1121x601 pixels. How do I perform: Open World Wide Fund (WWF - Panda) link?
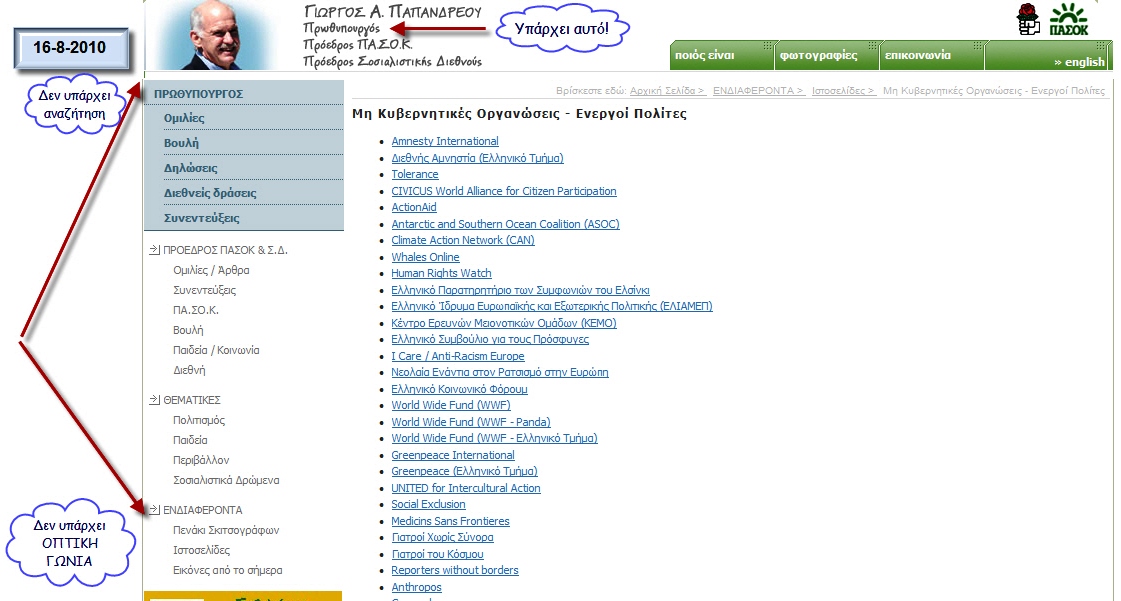(x=470, y=422)
